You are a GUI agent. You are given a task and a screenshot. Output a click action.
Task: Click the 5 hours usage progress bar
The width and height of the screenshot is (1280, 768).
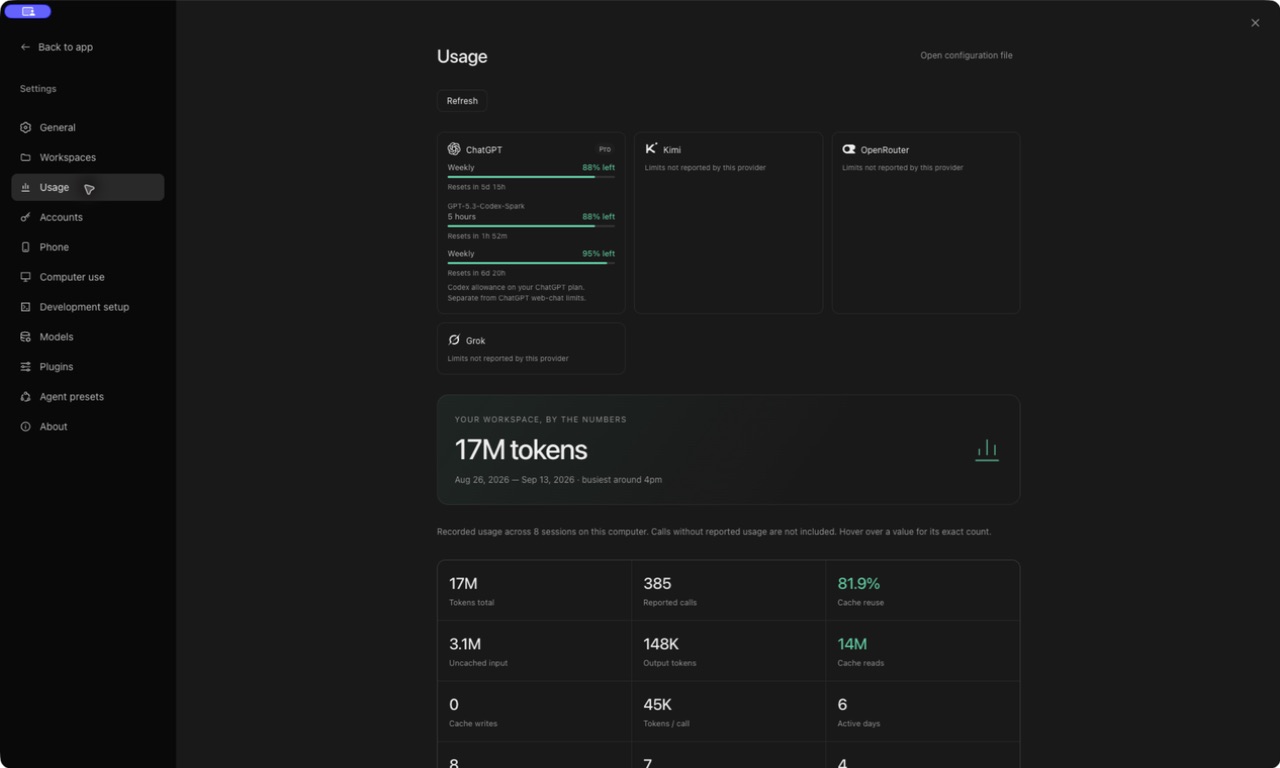531,226
